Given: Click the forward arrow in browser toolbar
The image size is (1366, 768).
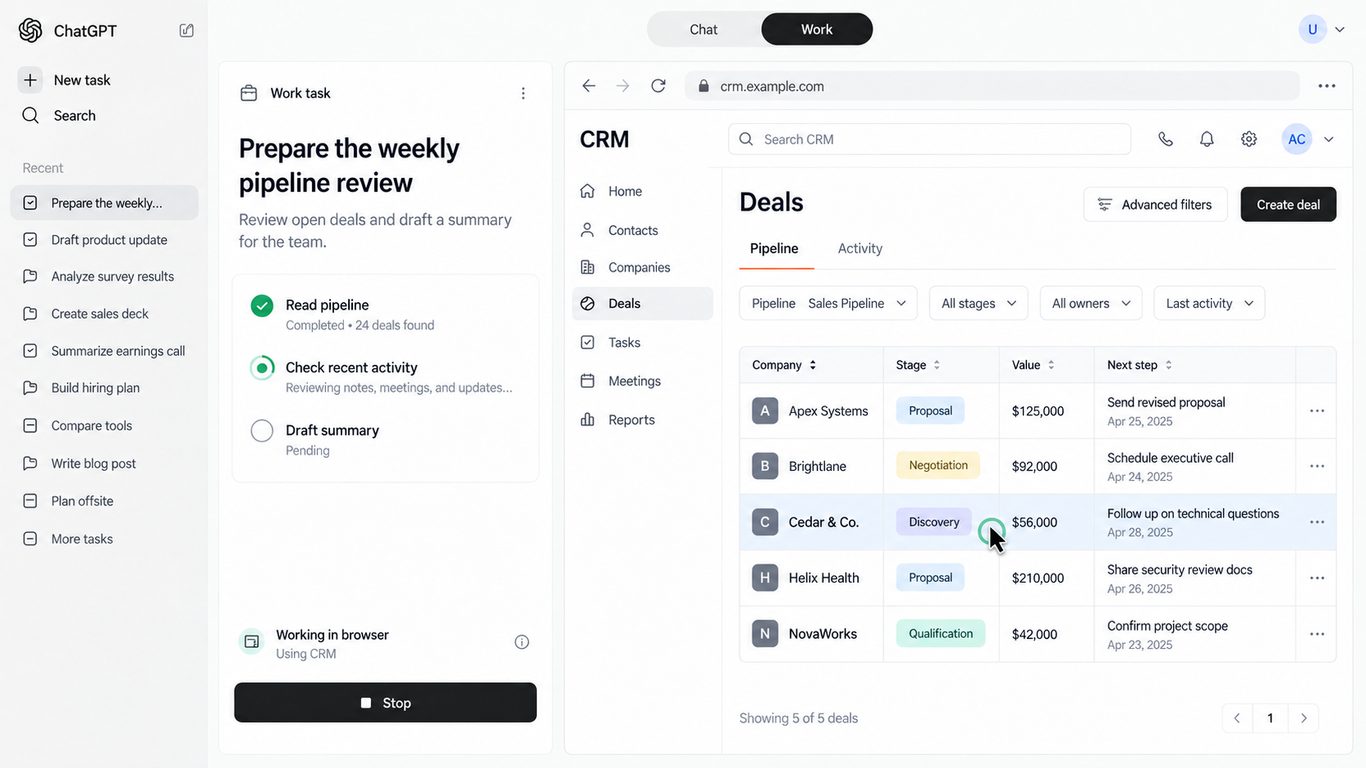Looking at the screenshot, I should pos(623,86).
